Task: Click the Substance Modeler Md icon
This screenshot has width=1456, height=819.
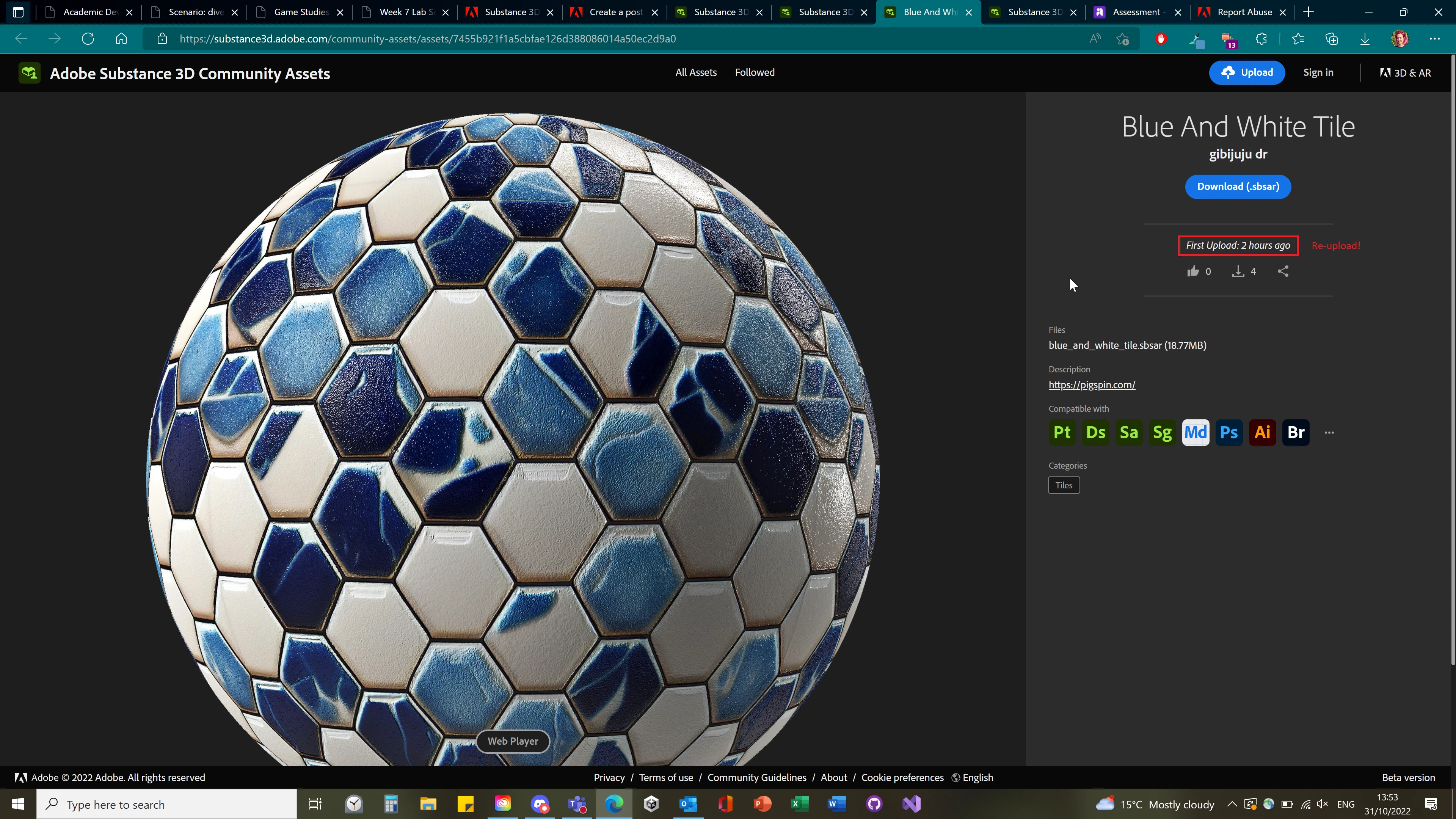Action: click(x=1196, y=432)
